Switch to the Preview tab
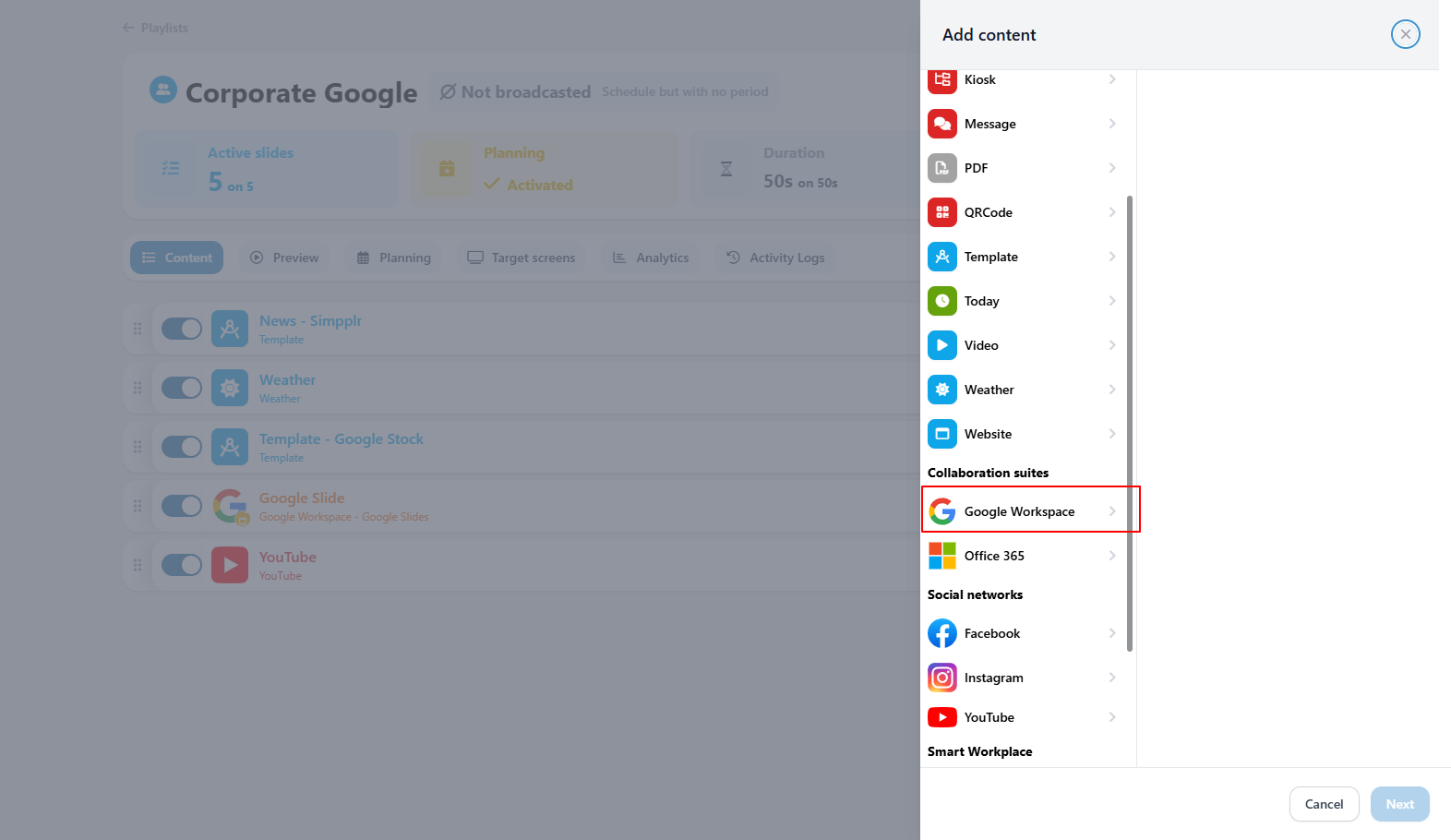This screenshot has height=840, width=1451. tap(284, 258)
